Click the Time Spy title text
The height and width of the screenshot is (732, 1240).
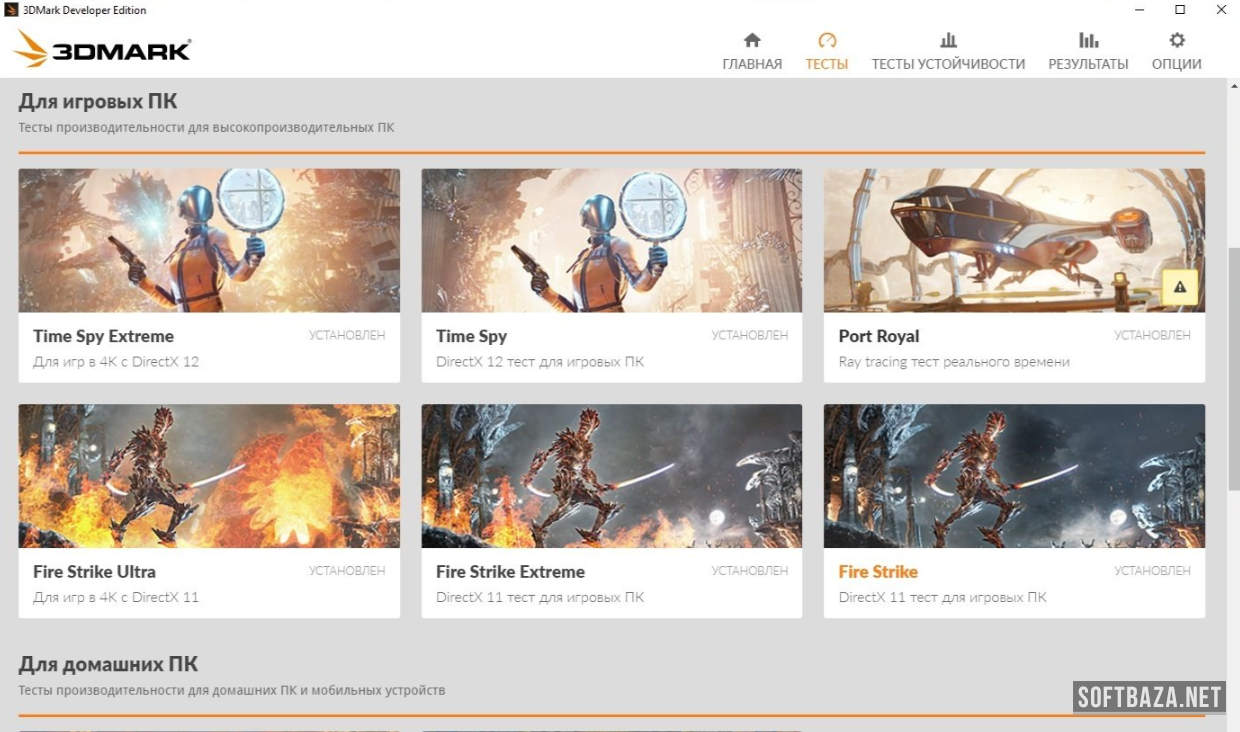471,336
